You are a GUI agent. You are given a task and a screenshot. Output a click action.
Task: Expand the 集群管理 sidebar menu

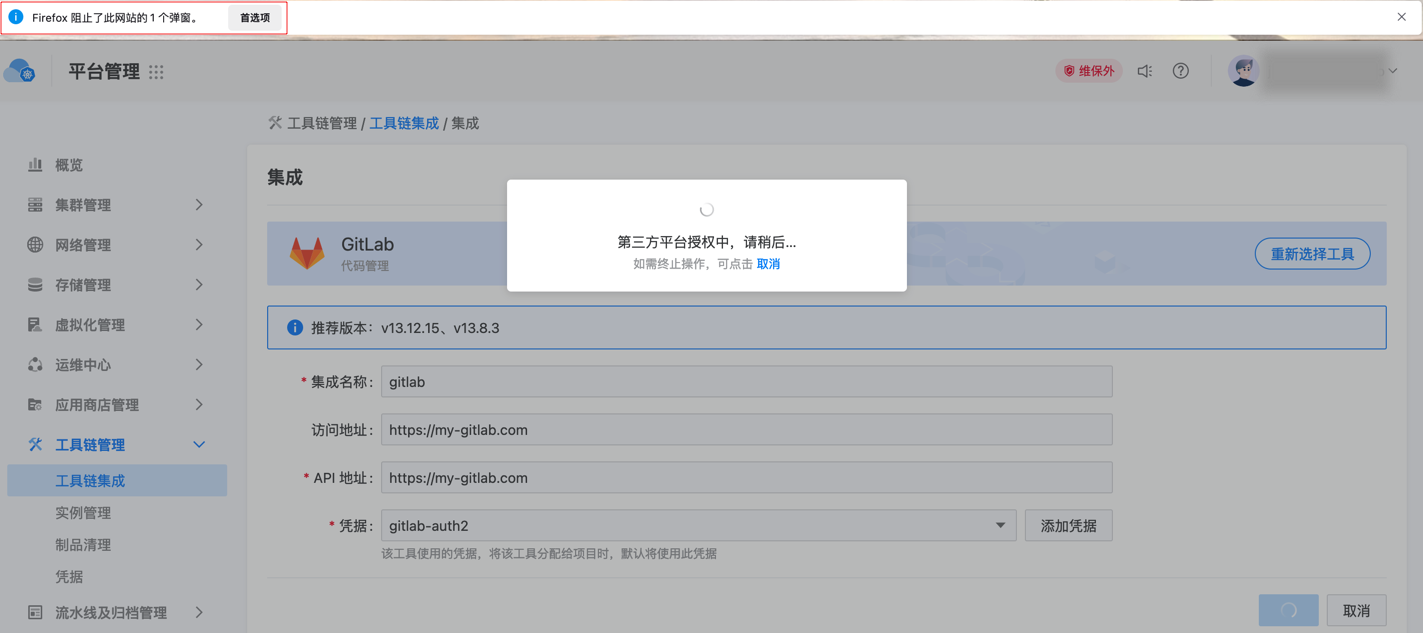coord(117,205)
